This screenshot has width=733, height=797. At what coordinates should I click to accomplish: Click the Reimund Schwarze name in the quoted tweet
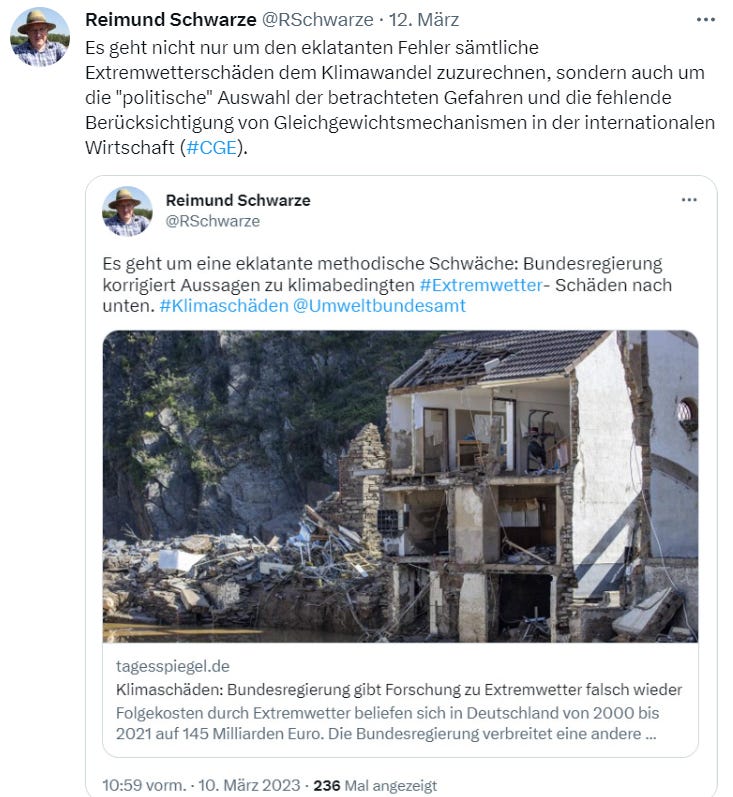[x=238, y=200]
